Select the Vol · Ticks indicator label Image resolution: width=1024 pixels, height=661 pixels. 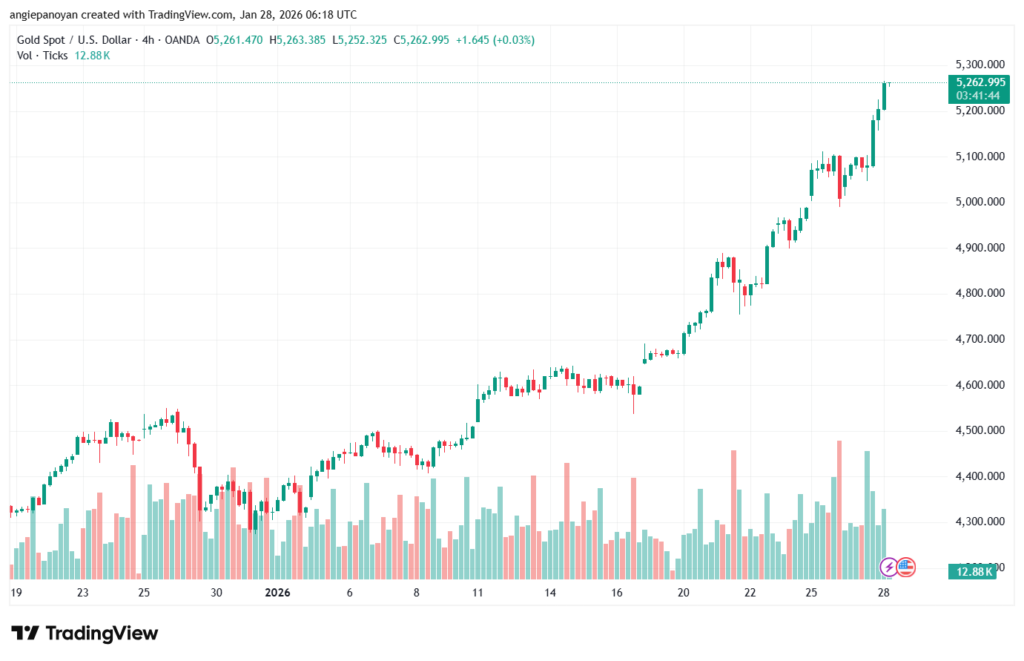pyautogui.click(x=38, y=55)
